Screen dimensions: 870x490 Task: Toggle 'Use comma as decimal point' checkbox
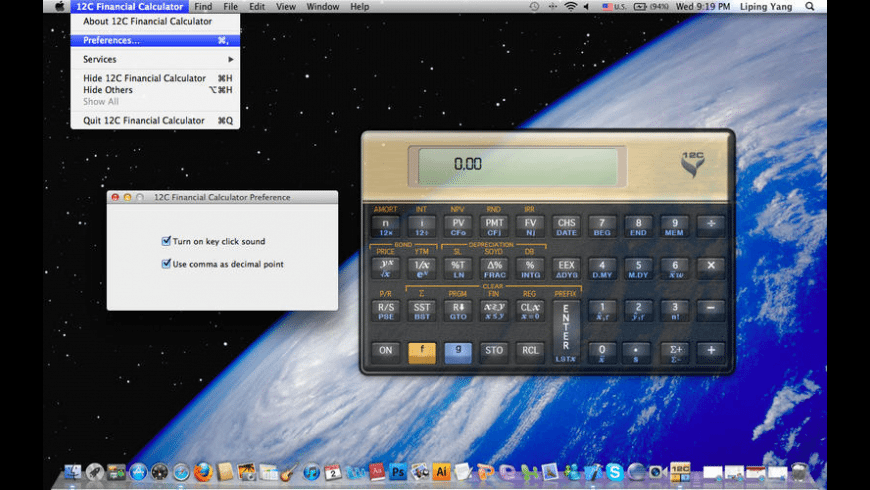point(166,264)
